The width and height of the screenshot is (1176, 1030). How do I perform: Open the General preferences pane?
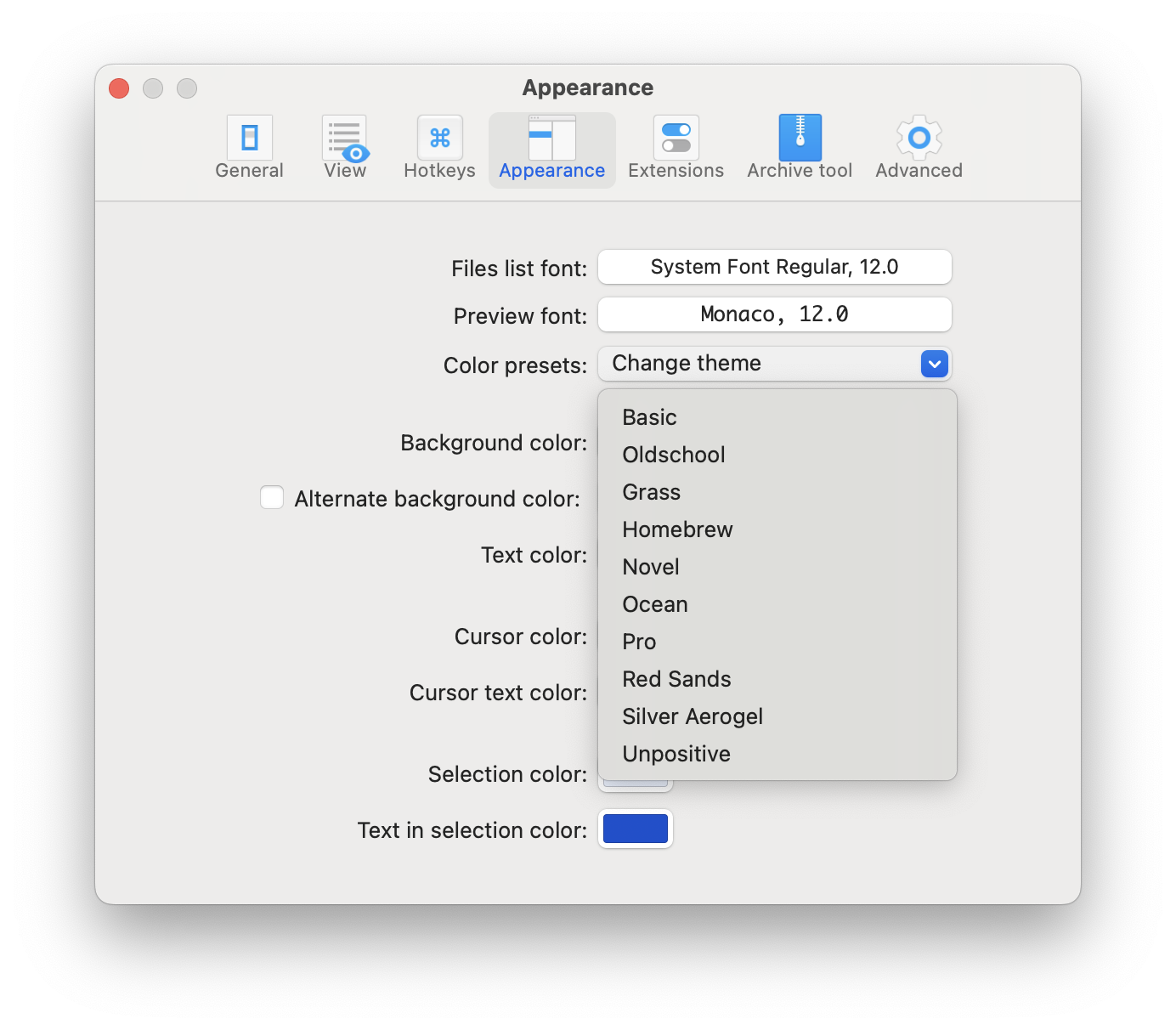click(249, 148)
